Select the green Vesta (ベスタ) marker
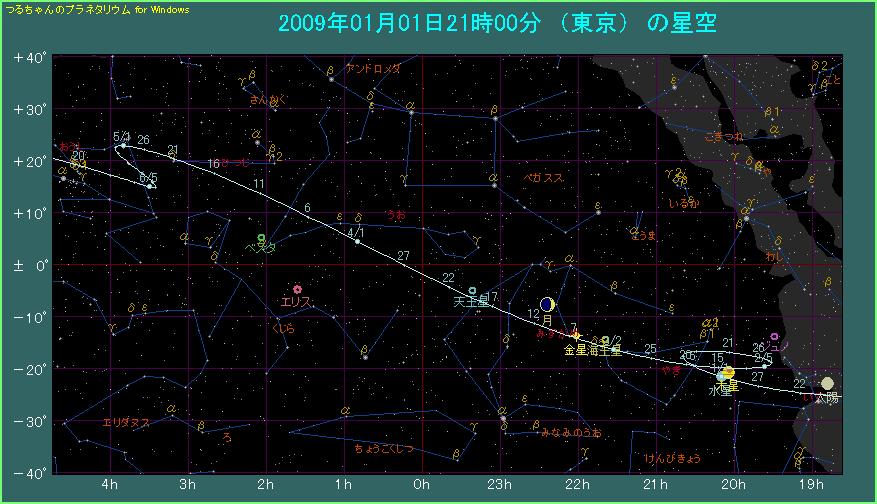Viewport: 877px width, 504px height. coord(261,238)
